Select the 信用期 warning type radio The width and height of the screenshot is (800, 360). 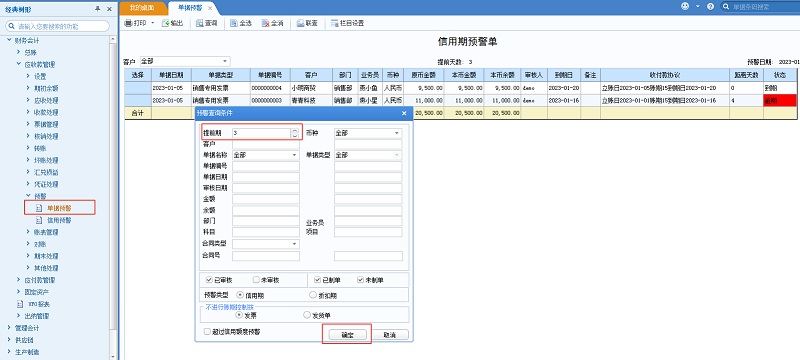(x=240, y=295)
